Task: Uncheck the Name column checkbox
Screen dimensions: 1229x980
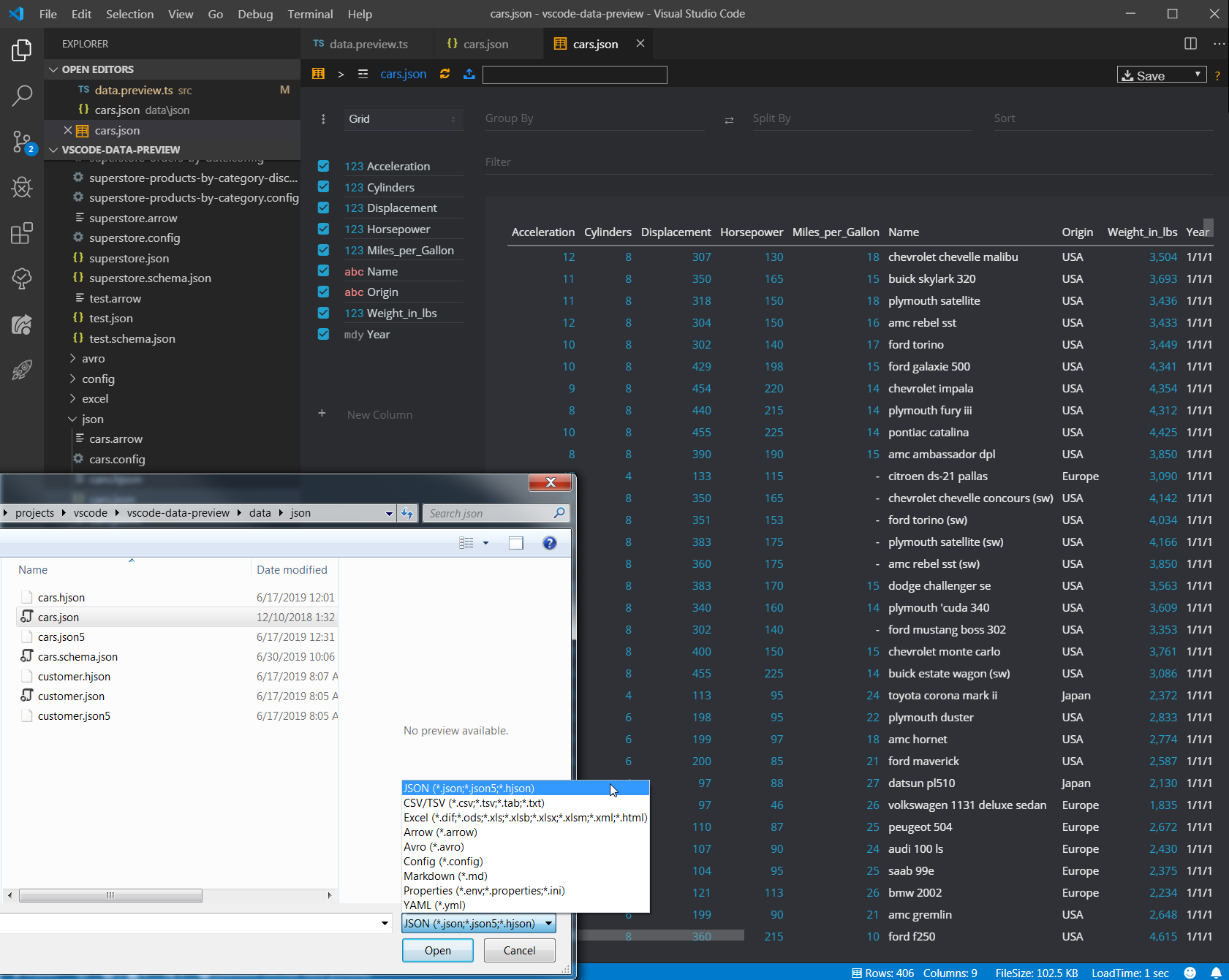Action: point(323,271)
